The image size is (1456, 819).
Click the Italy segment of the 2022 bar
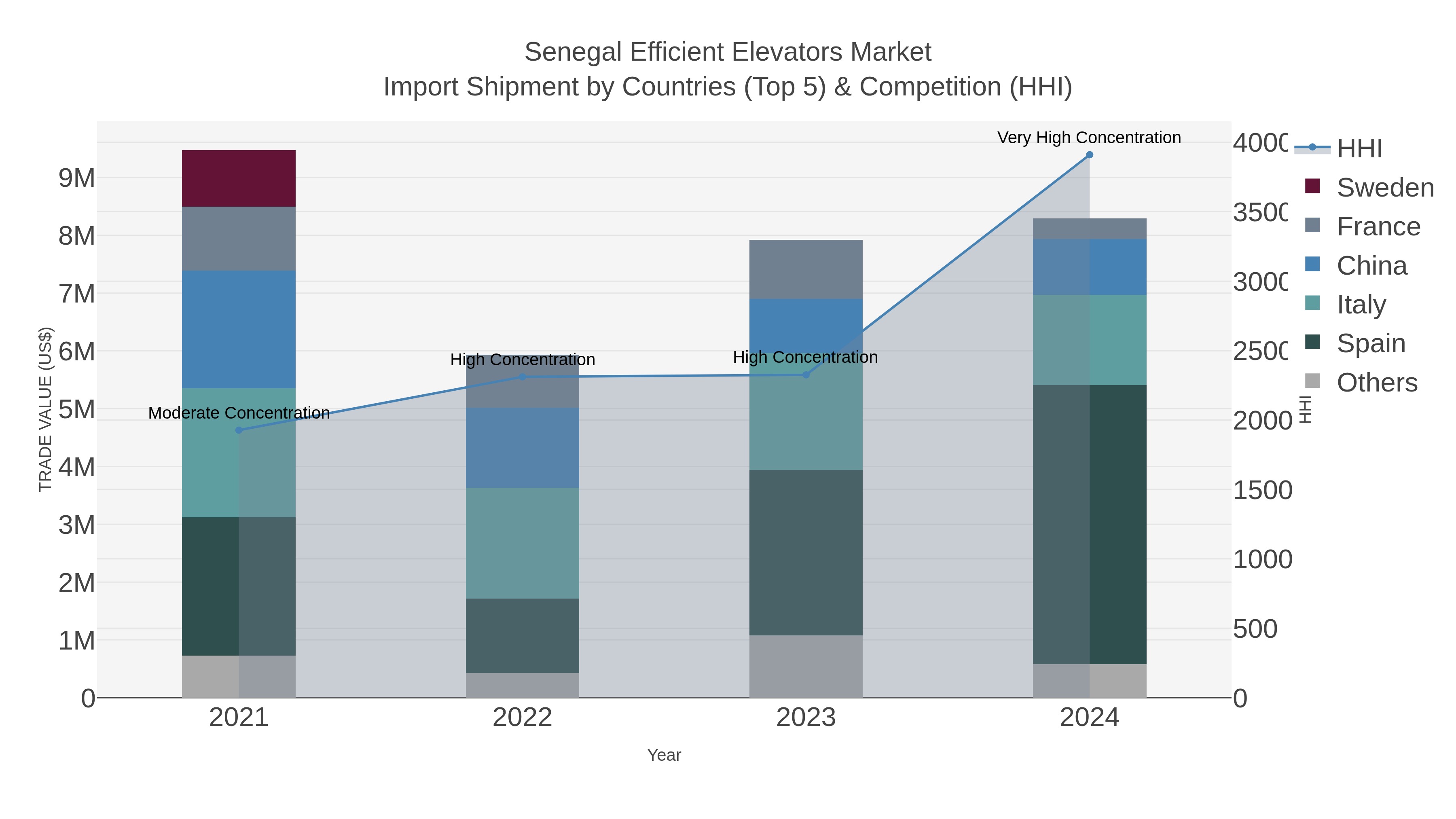coord(522,543)
